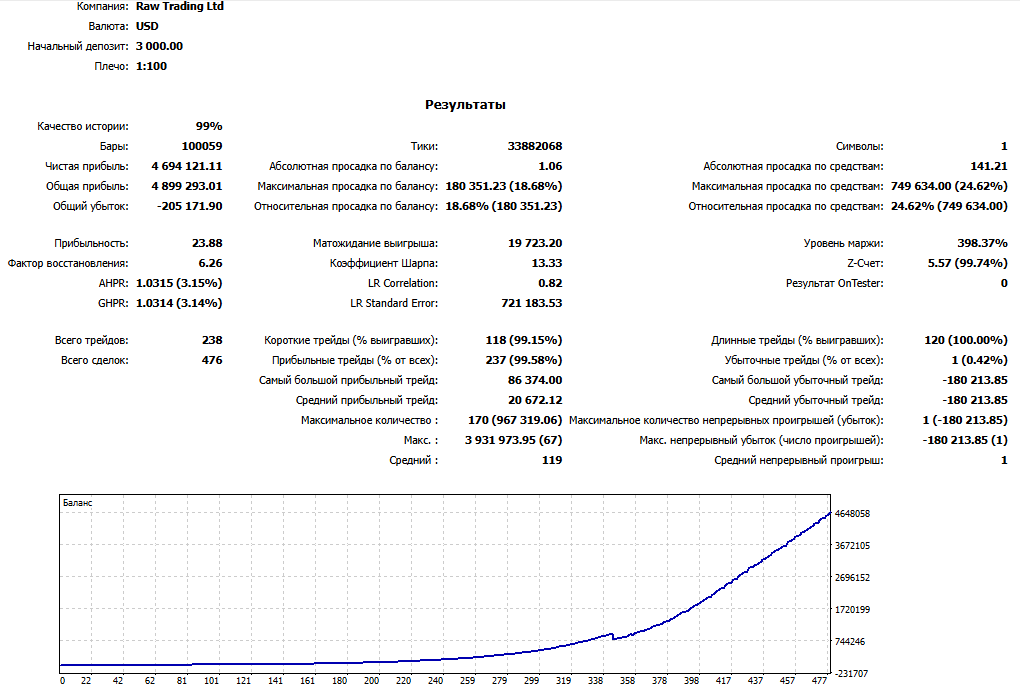The width and height of the screenshot is (1020, 691).
Task: Click maximal balance drawdown 180 351.23 (18.68%)
Action: [503, 186]
